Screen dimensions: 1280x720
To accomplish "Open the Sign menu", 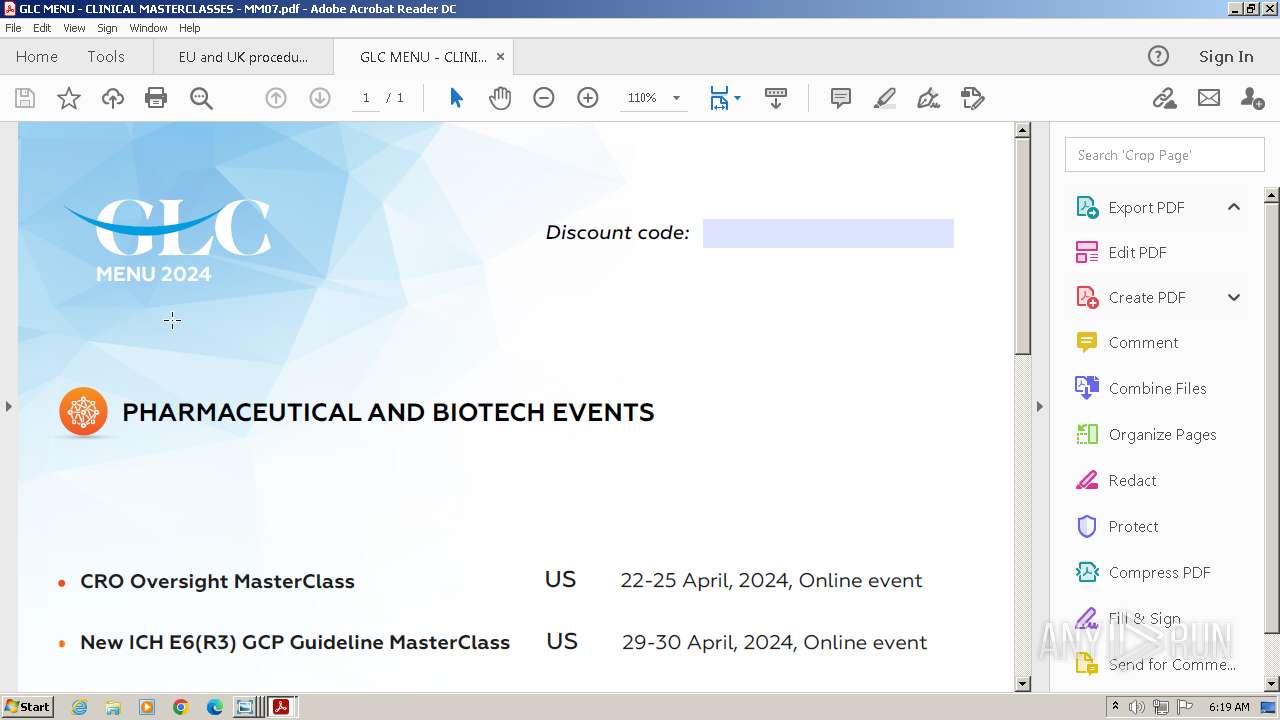I will point(107,28).
